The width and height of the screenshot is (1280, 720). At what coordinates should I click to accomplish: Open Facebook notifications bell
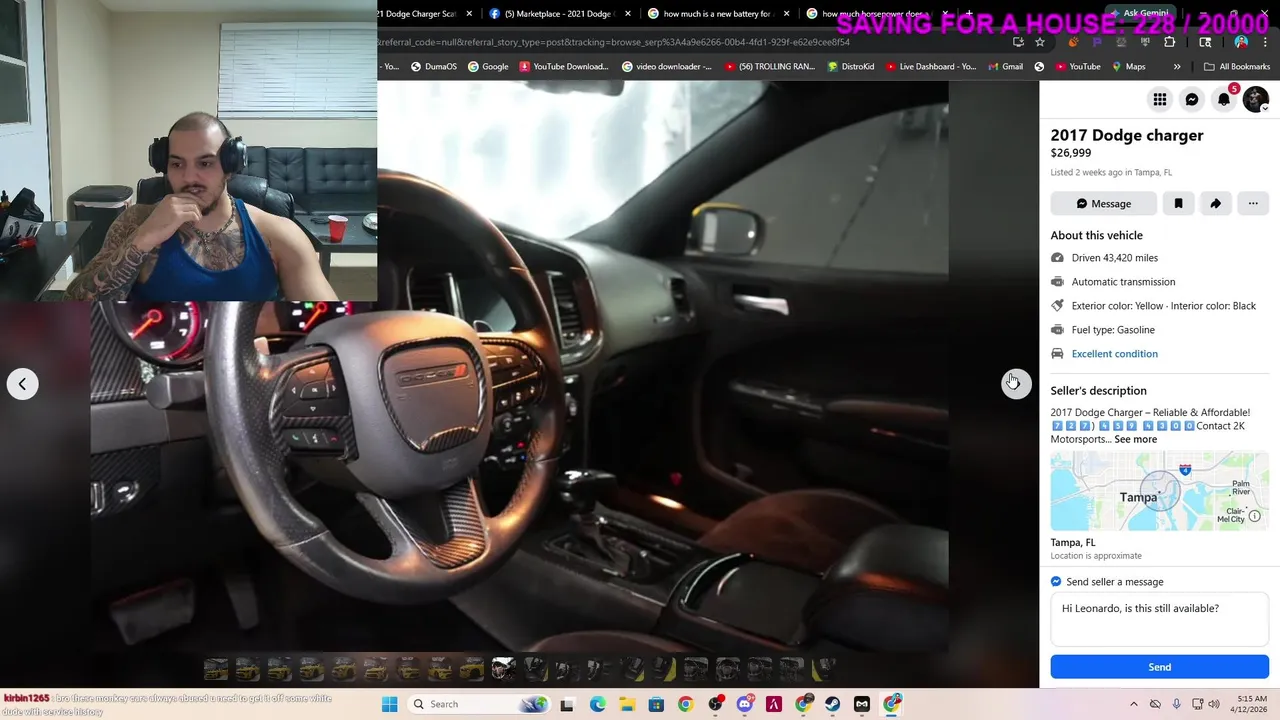pos(1223,99)
